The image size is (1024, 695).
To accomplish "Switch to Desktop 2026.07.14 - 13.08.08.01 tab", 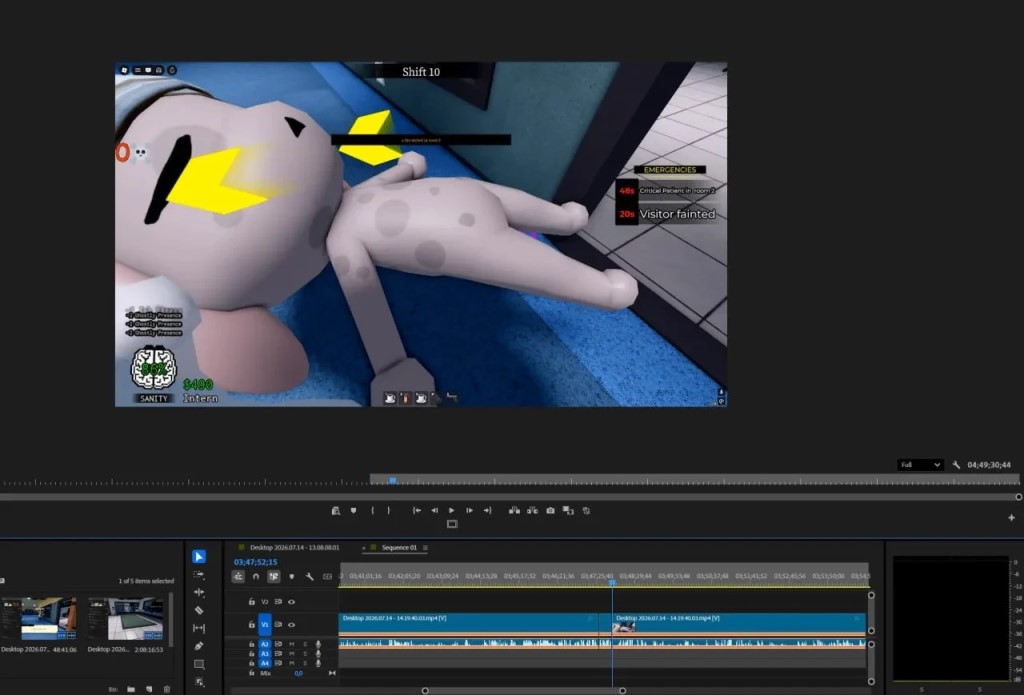I will point(295,547).
